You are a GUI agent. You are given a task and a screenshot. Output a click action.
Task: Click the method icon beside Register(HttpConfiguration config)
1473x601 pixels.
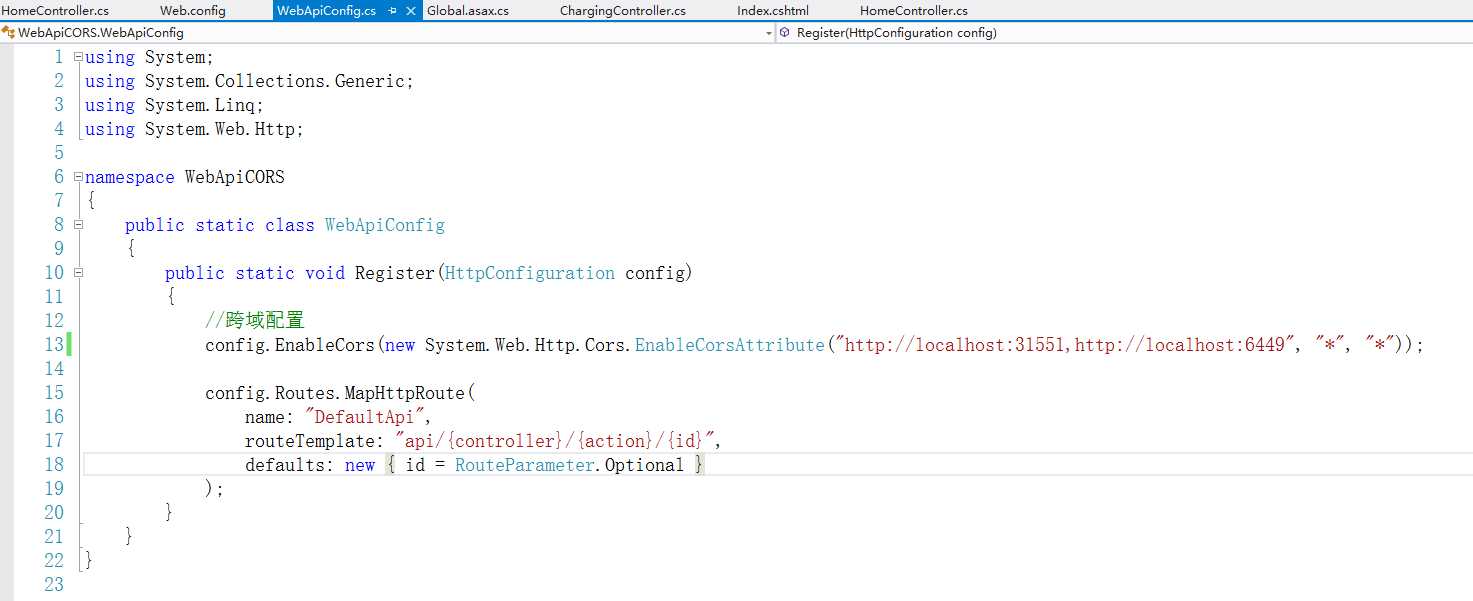click(786, 33)
